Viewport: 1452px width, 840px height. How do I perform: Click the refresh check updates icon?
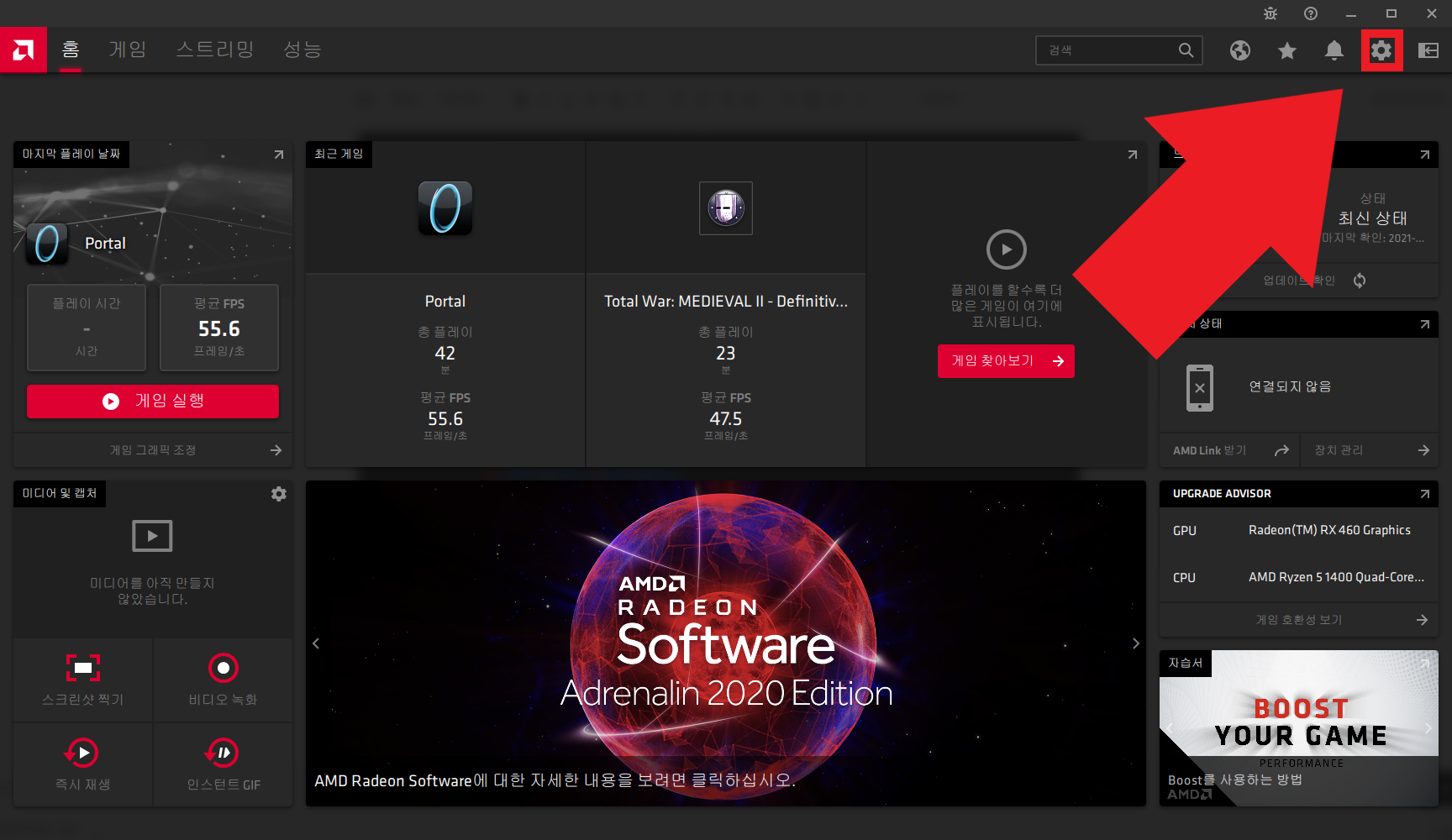pyautogui.click(x=1360, y=281)
